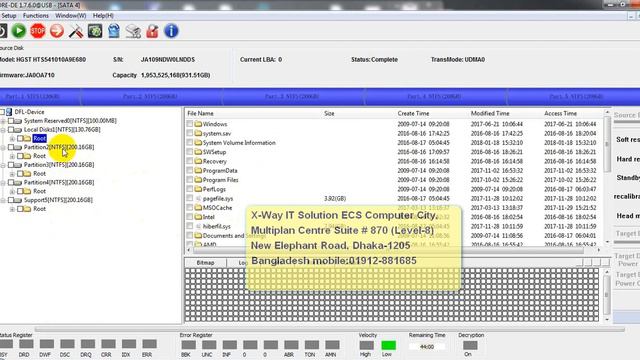Click the pagefile.sys file icon
Image resolution: width=640 pixels, height=360 pixels.
[x=198, y=198]
